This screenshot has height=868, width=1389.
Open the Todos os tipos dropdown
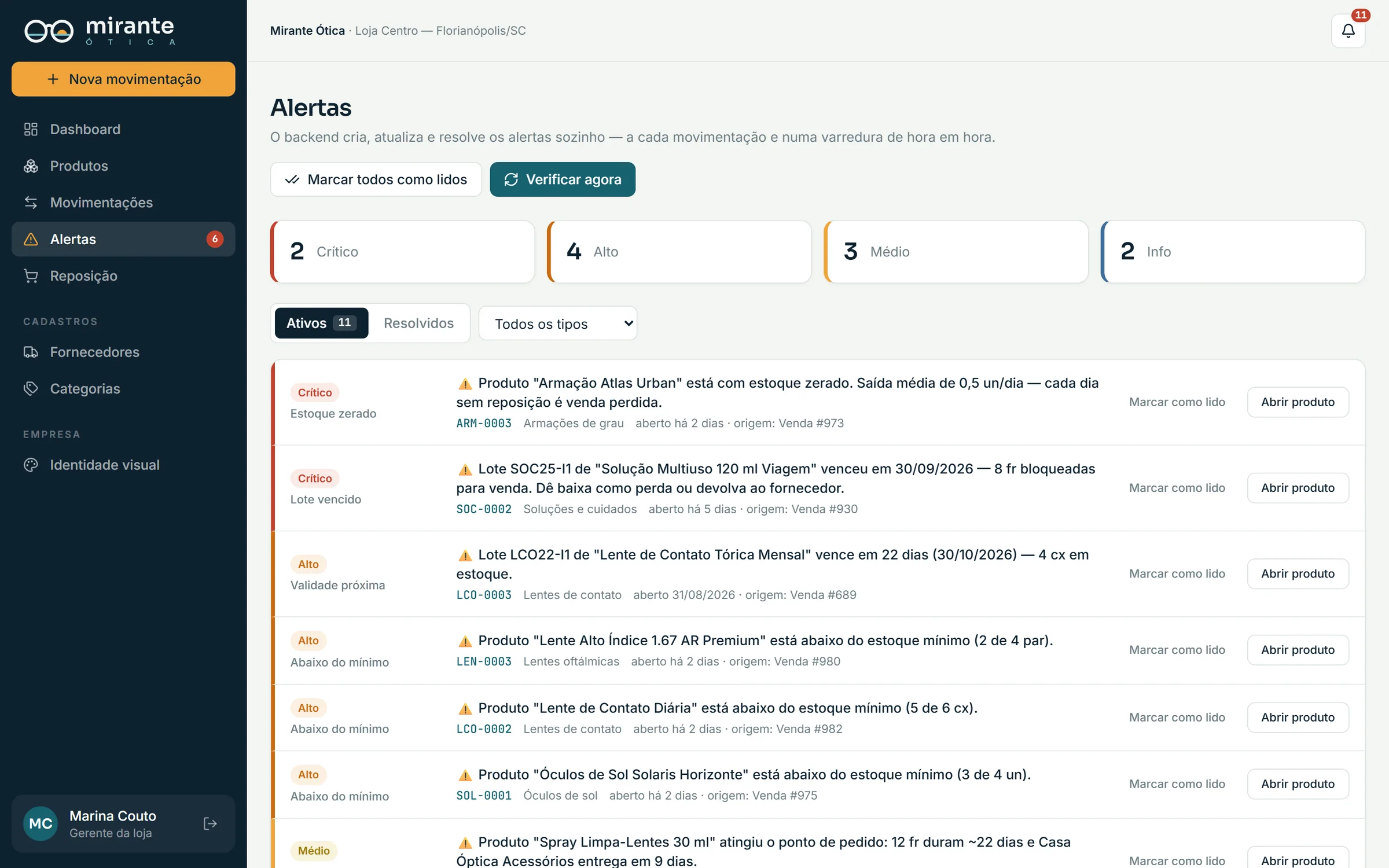point(558,323)
